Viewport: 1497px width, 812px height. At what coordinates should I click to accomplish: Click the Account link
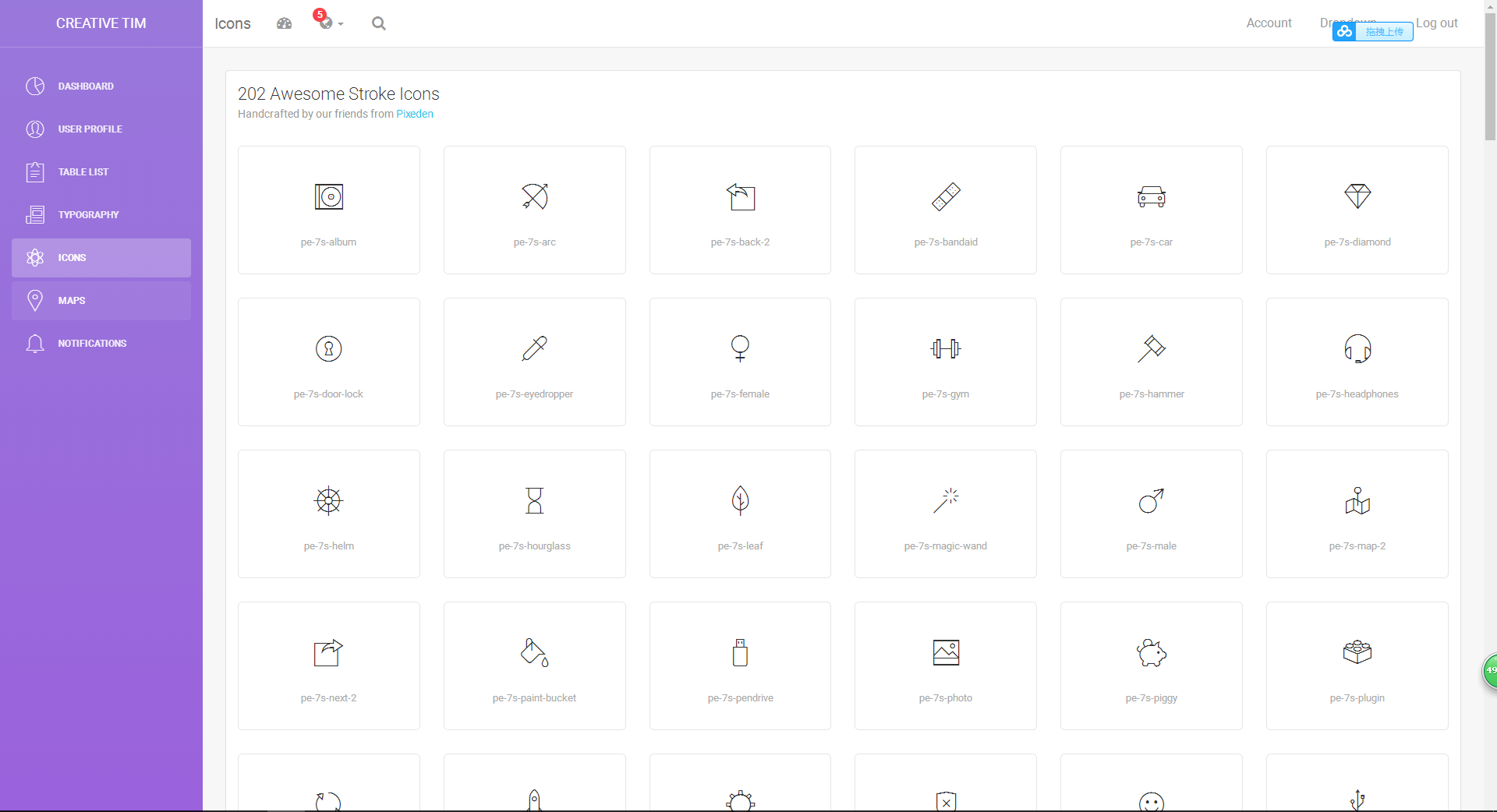(1269, 23)
